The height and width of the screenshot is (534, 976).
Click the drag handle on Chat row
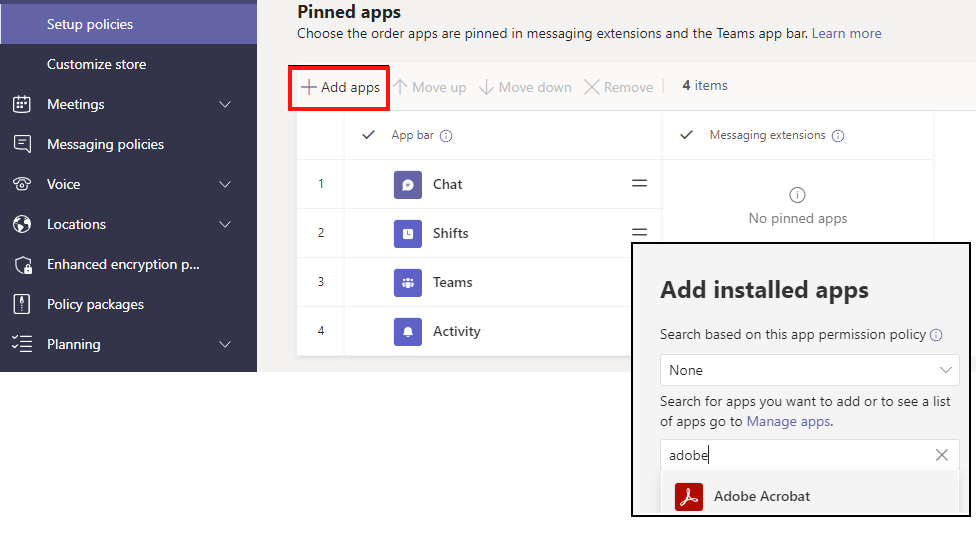point(639,184)
